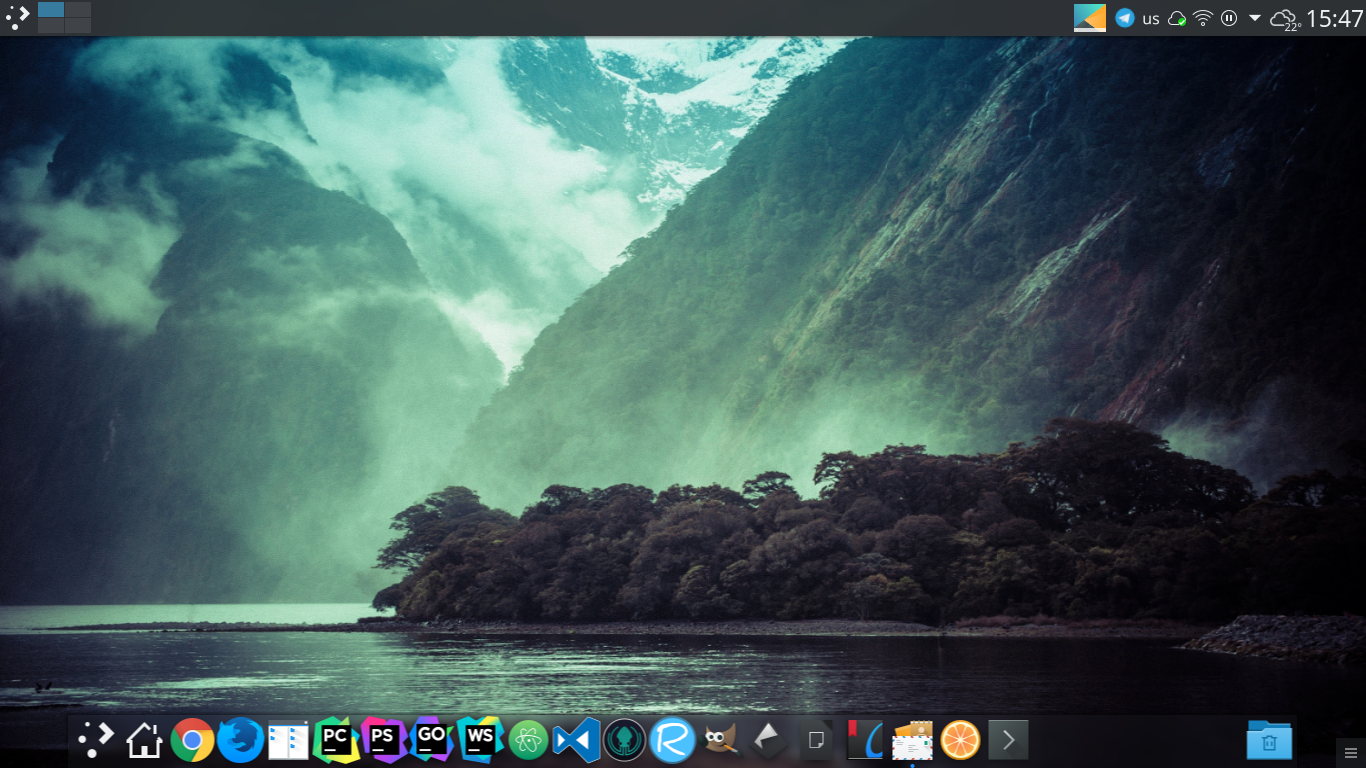Launch GIMP from the dock

click(720, 741)
